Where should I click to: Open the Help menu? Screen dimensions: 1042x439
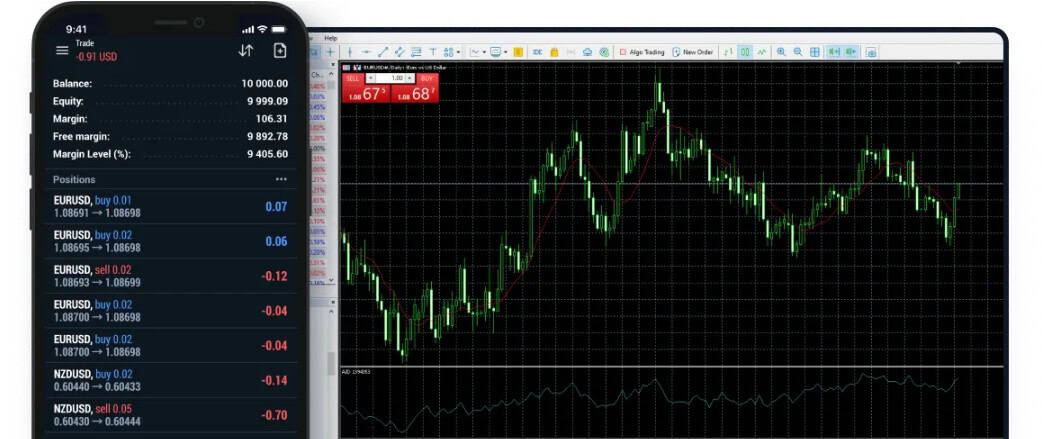(x=330, y=38)
